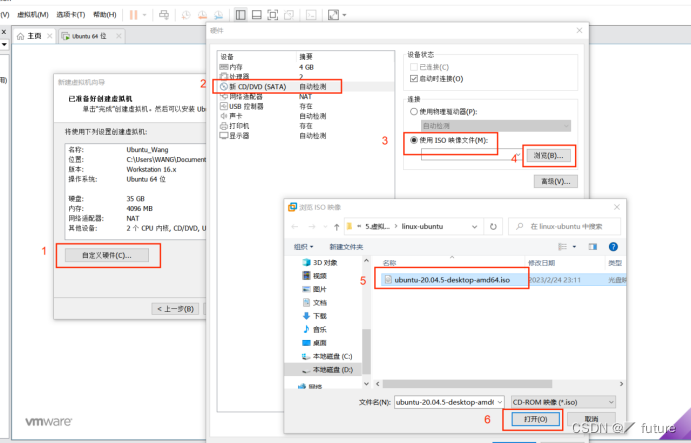This screenshot has height=443, width=691.
Task: Click Send Ctrl+Alt+Del toolbar icon
Action: tap(164, 15)
